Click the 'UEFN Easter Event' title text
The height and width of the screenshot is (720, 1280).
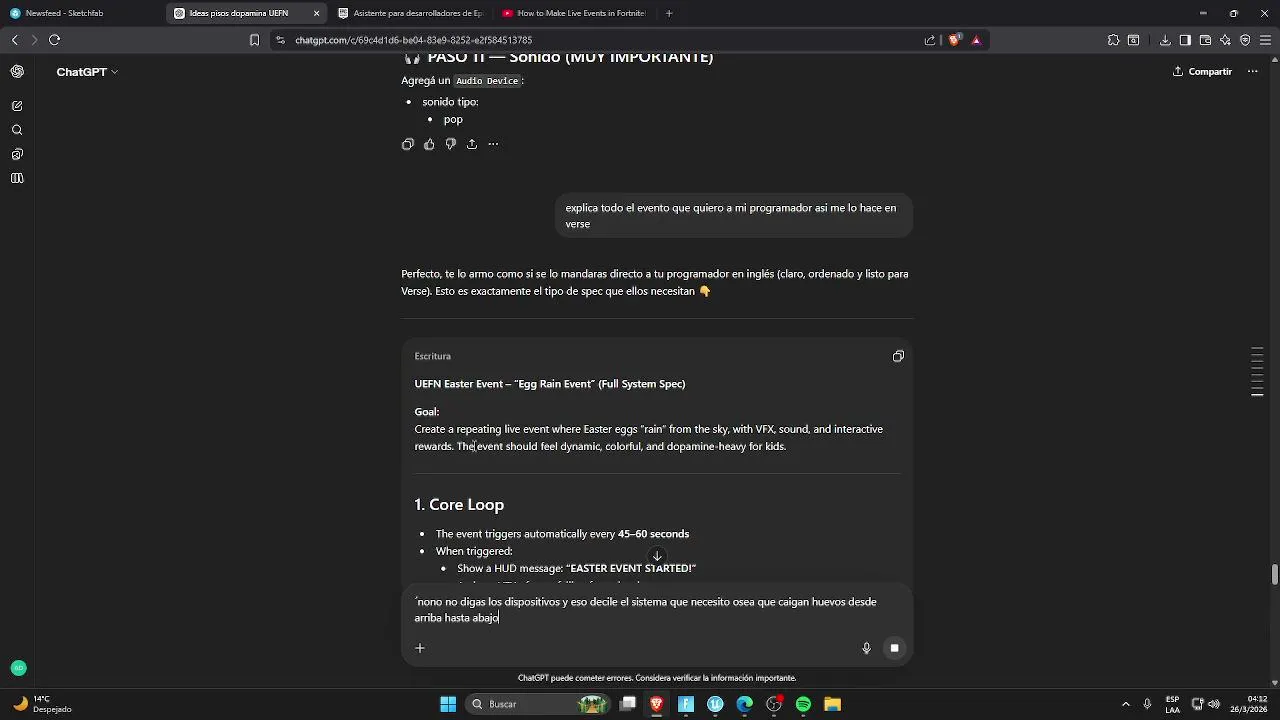(x=550, y=384)
